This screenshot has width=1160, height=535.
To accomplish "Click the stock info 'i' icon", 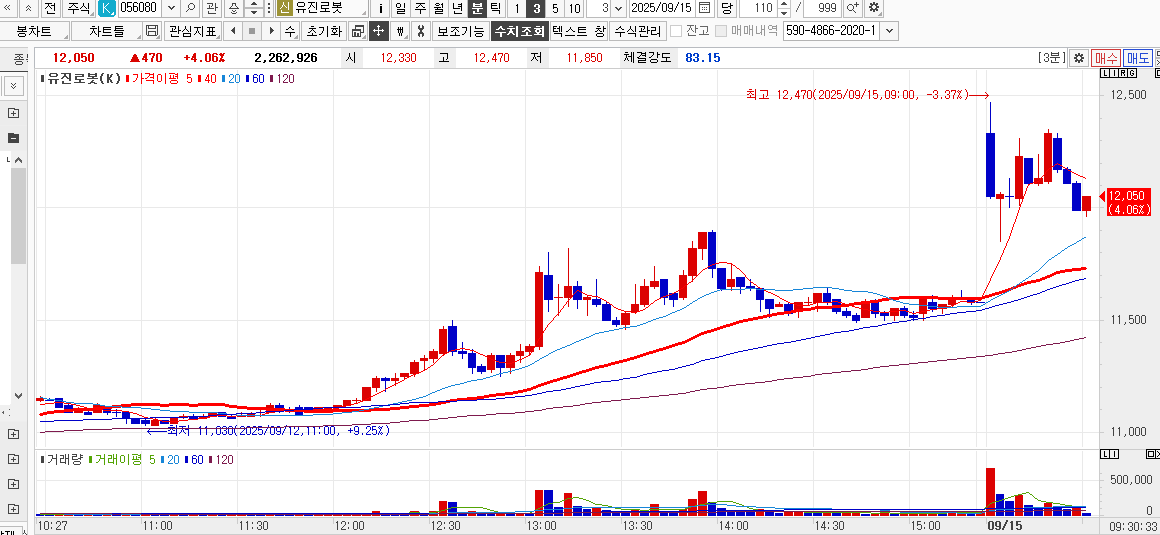I will coord(380,8).
